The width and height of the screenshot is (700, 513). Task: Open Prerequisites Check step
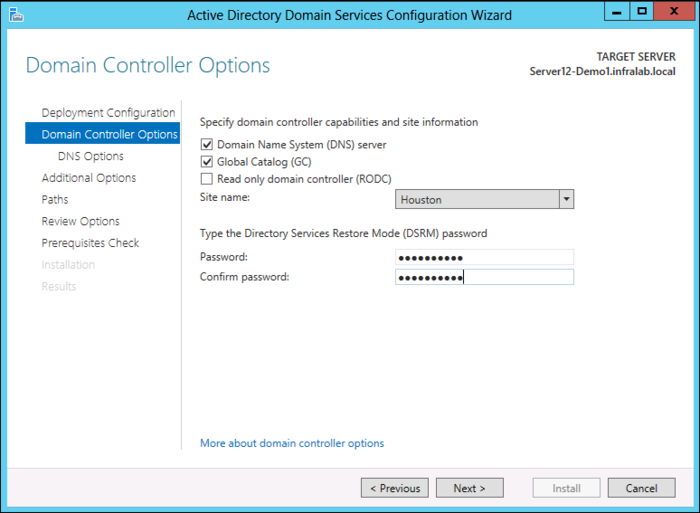[90, 243]
